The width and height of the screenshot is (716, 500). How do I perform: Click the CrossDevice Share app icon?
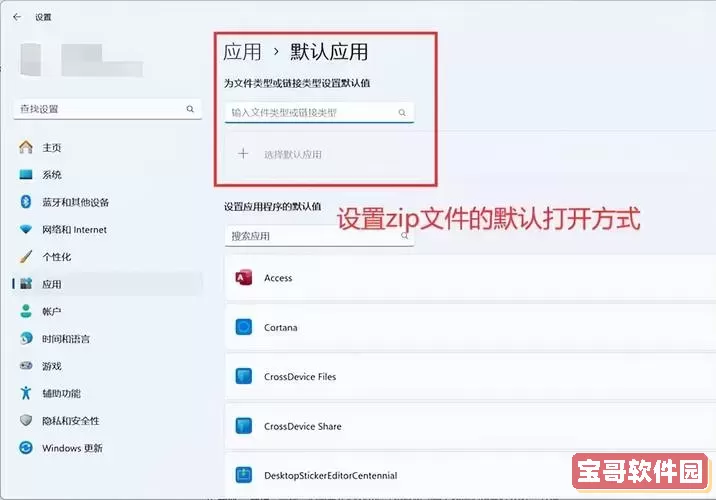tap(243, 426)
